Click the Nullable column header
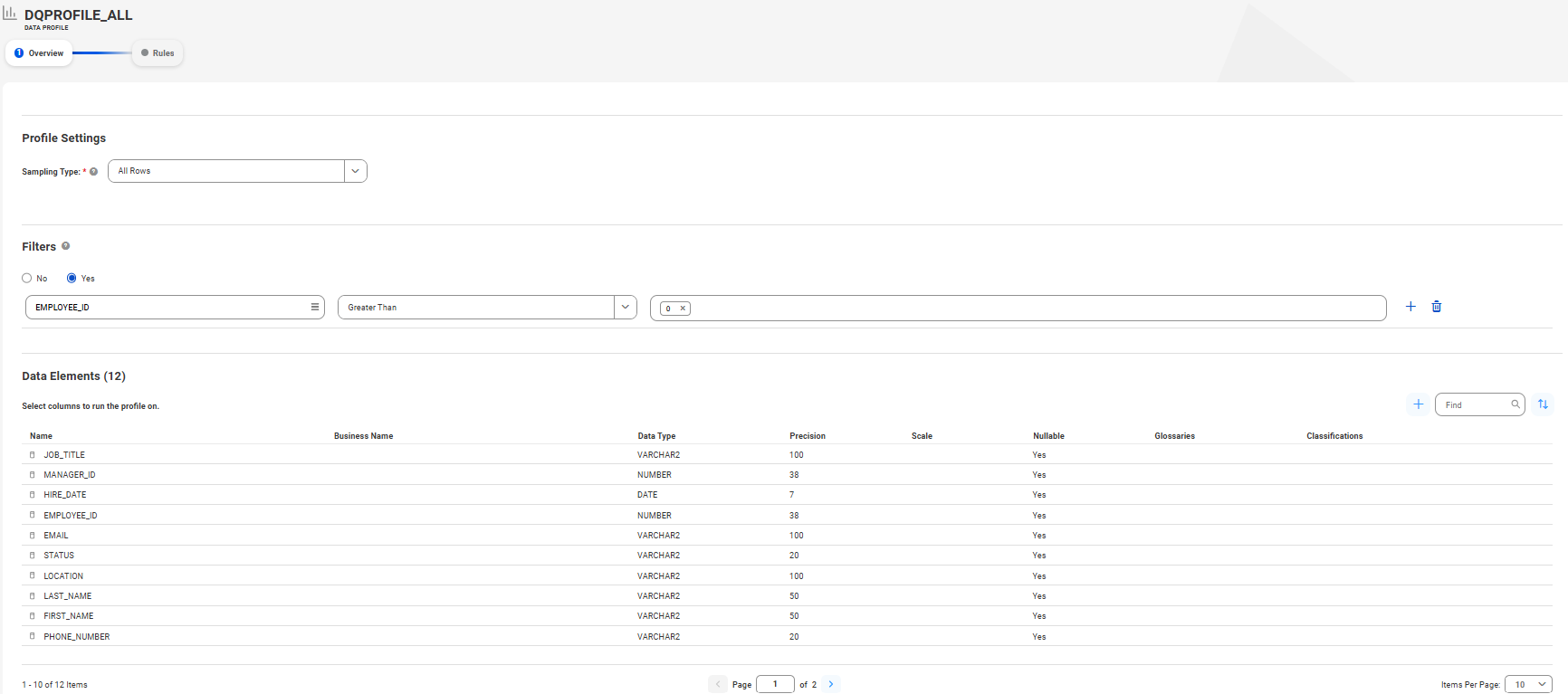This screenshot has width=1568, height=694. pyautogui.click(x=1048, y=436)
